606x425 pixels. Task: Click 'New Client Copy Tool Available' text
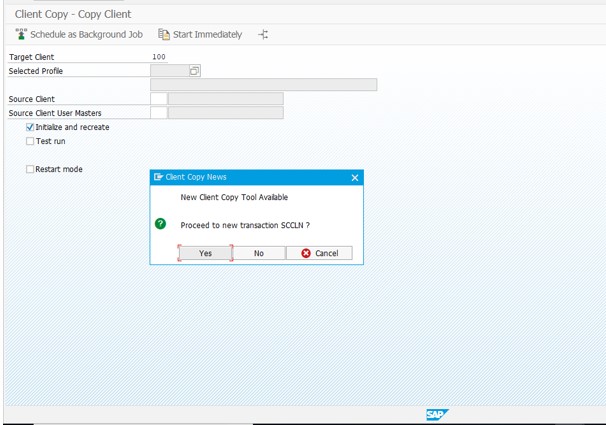pos(234,197)
